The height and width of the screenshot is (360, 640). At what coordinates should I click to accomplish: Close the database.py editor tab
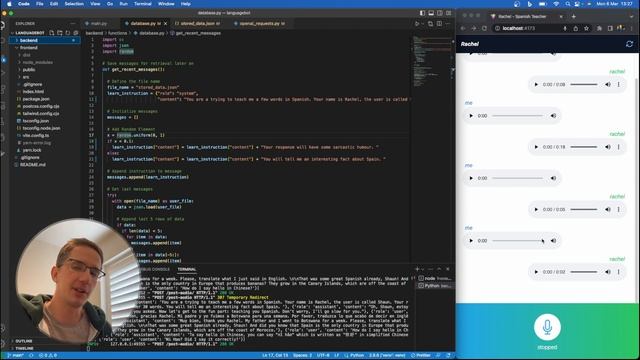point(165,24)
